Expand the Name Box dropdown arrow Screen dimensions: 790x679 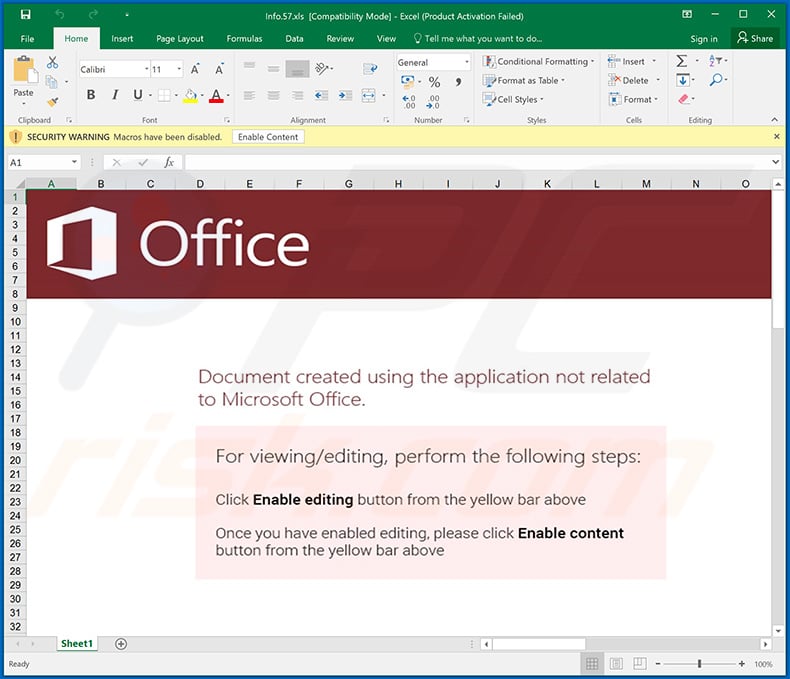[74, 162]
